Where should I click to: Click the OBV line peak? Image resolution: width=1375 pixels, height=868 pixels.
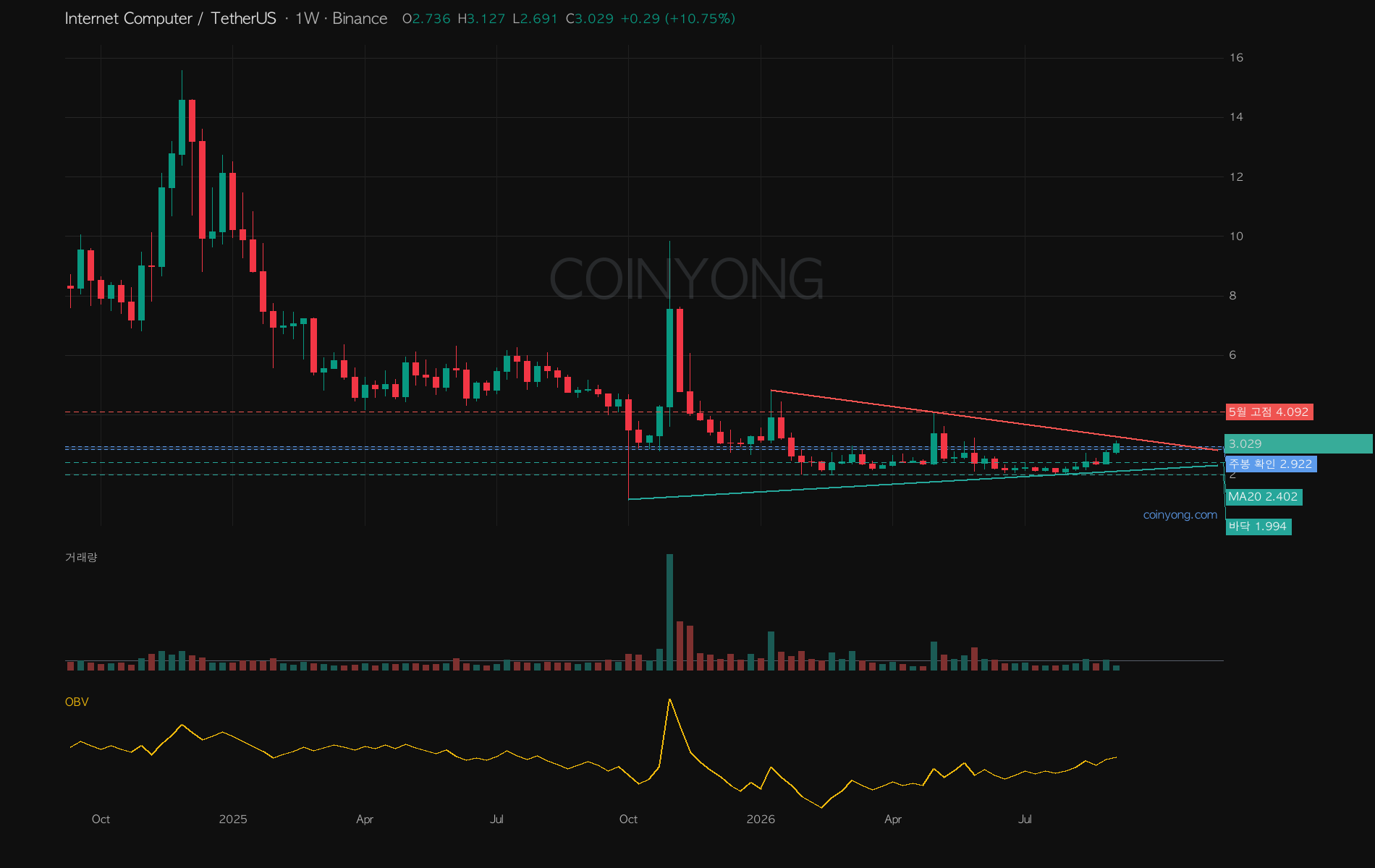pyautogui.click(x=670, y=699)
